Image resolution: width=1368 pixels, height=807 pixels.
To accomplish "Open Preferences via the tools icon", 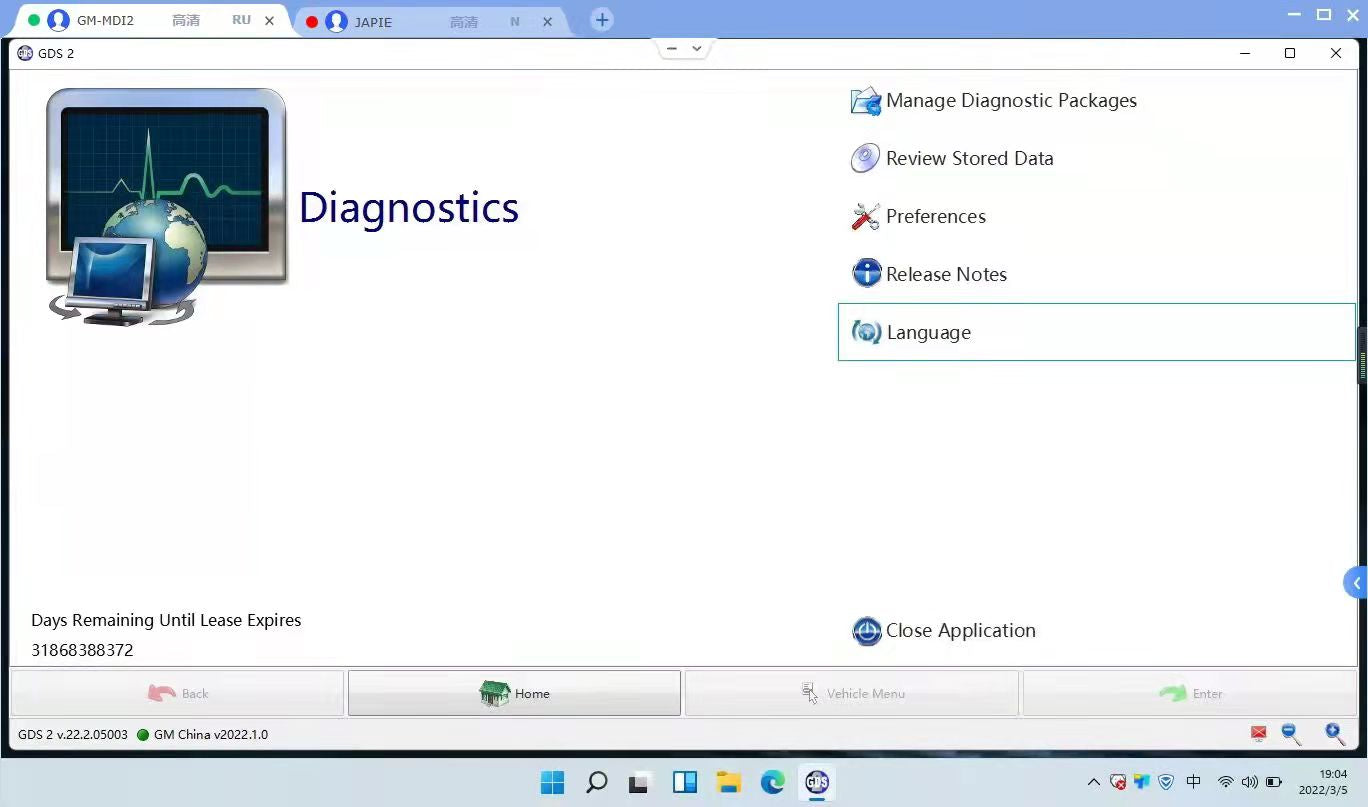I will pyautogui.click(x=865, y=217).
